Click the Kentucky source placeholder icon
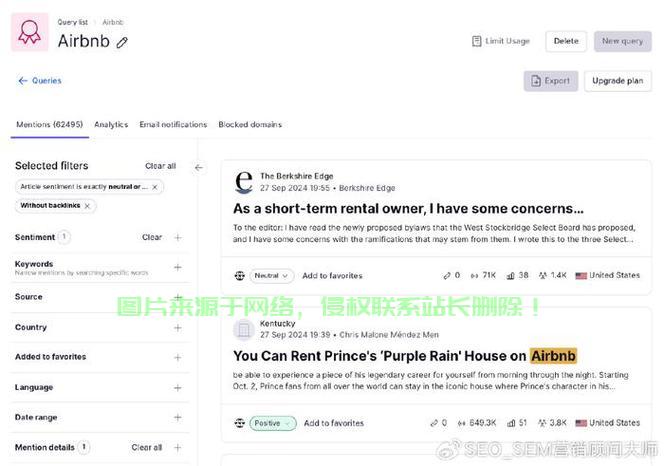Image resolution: width=664 pixels, height=466 pixels. (244, 329)
